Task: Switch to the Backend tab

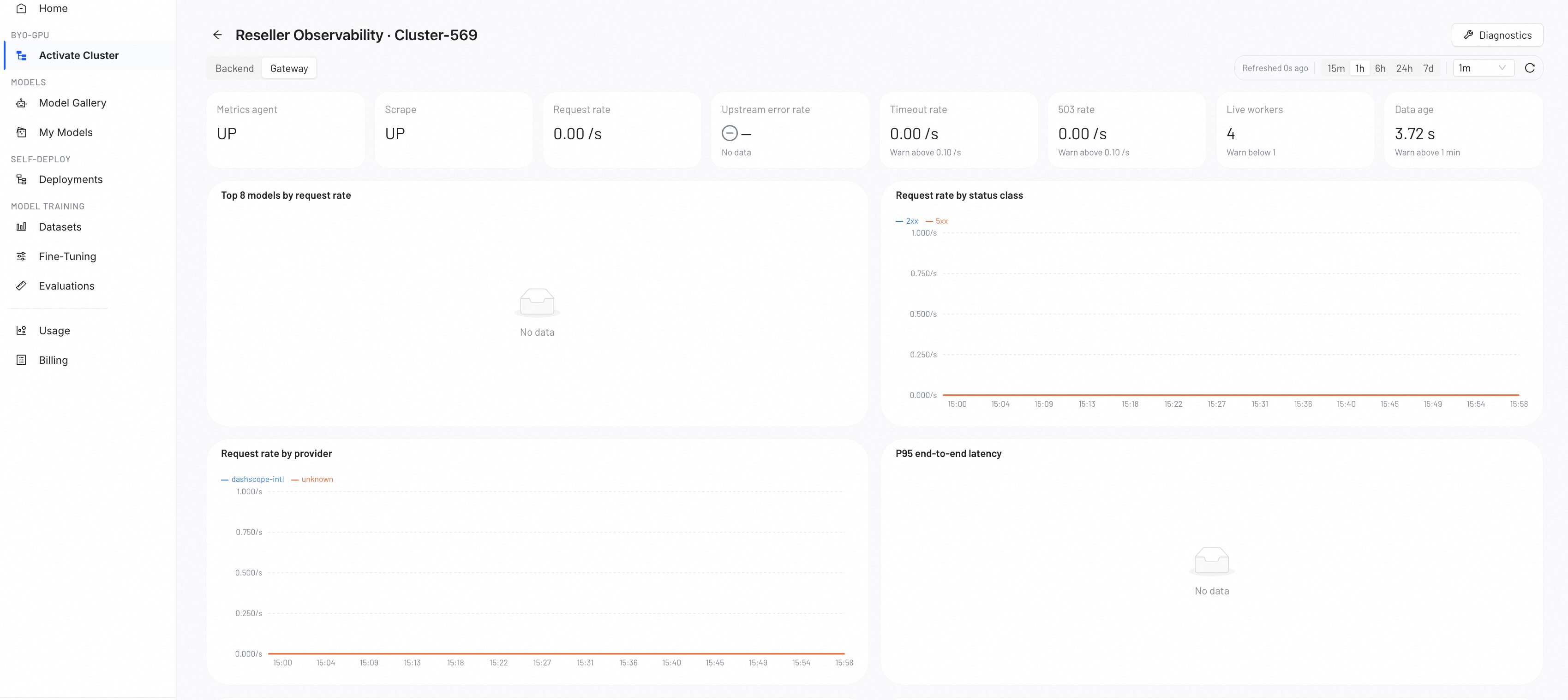Action: 234,69
